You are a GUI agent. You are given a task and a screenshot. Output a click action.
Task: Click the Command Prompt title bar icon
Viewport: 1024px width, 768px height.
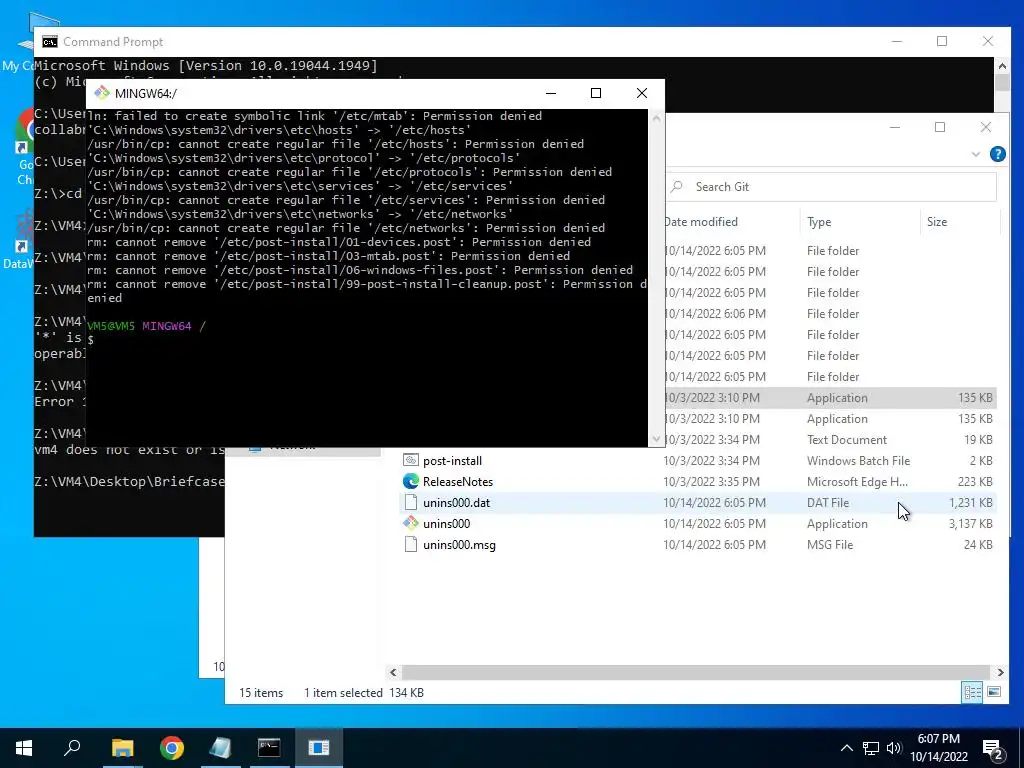(50, 42)
